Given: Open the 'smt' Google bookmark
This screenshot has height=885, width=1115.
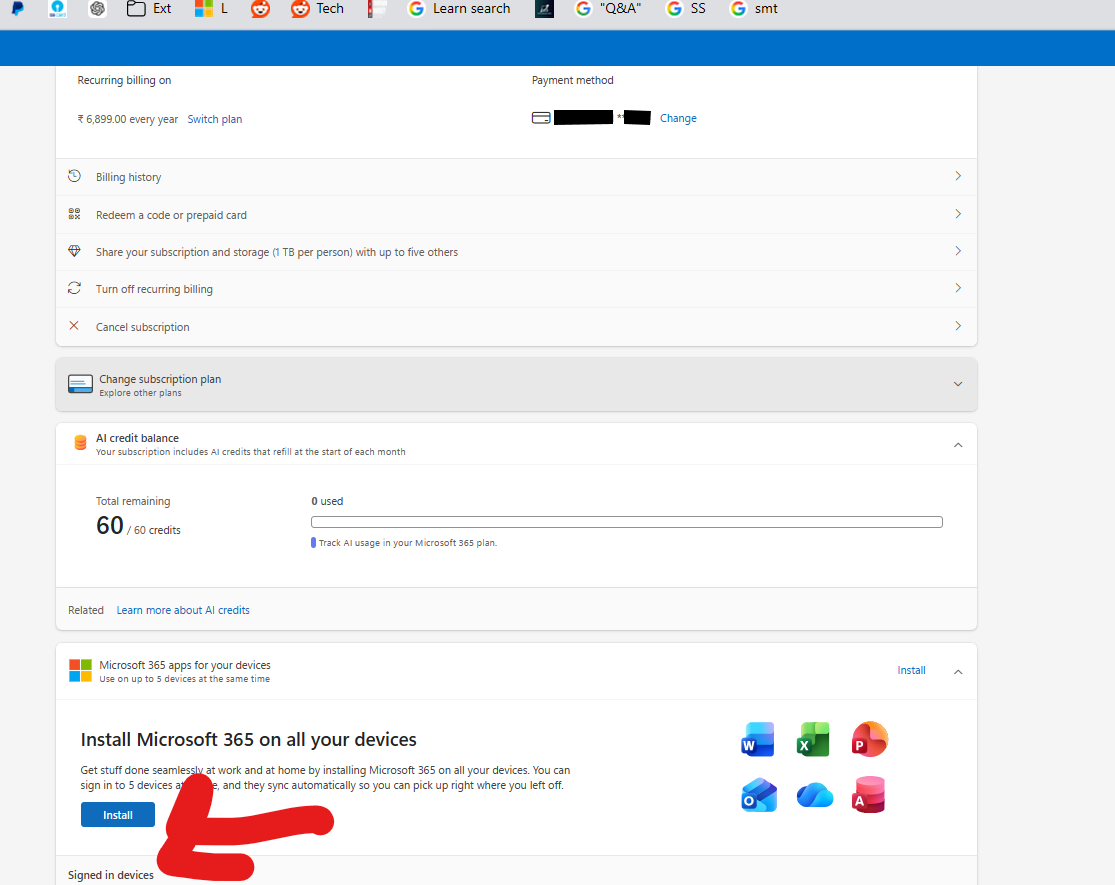Looking at the screenshot, I should tap(754, 9).
